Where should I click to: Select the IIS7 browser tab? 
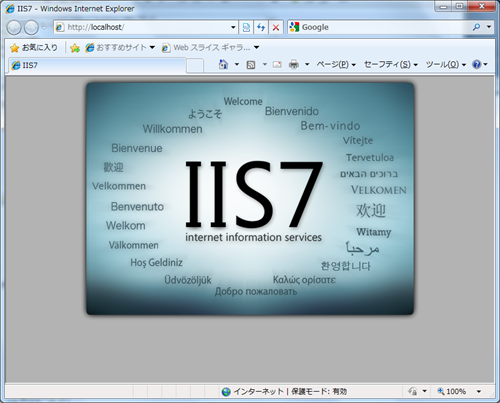97,65
